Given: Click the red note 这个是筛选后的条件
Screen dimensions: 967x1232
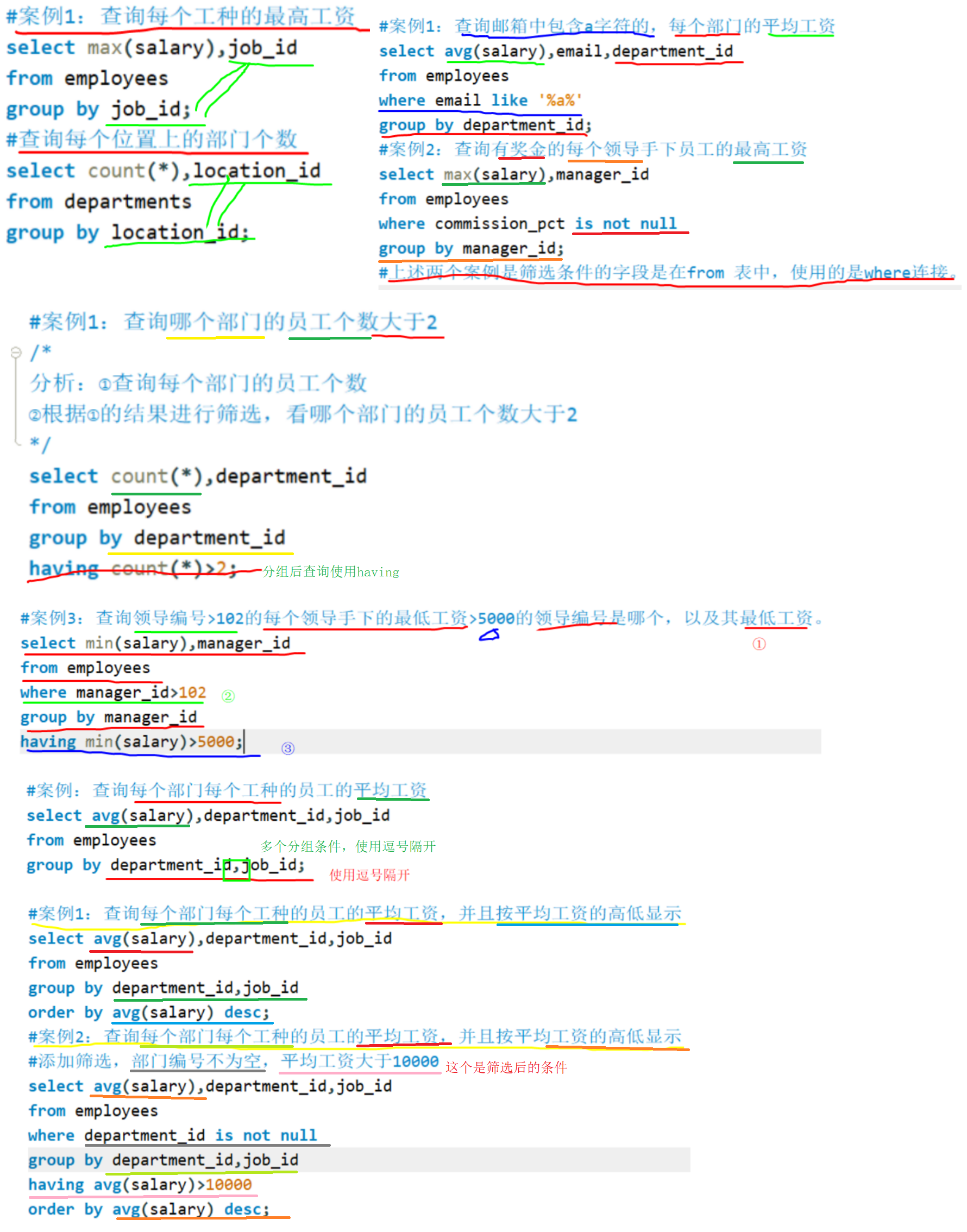Looking at the screenshot, I should point(507,1064).
